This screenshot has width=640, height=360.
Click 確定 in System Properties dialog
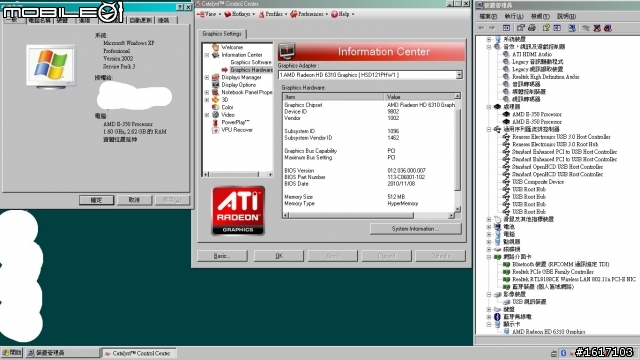(x=96, y=200)
